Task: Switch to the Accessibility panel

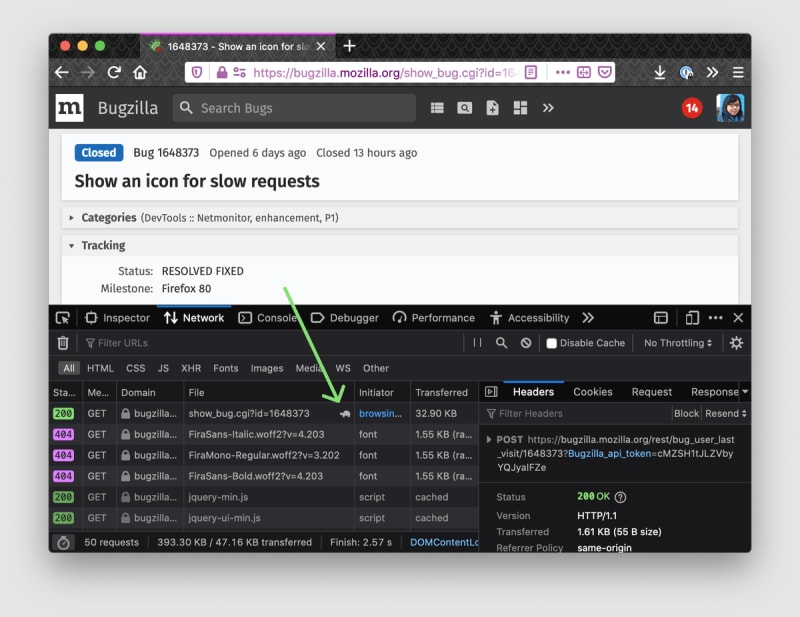Action: click(530, 318)
